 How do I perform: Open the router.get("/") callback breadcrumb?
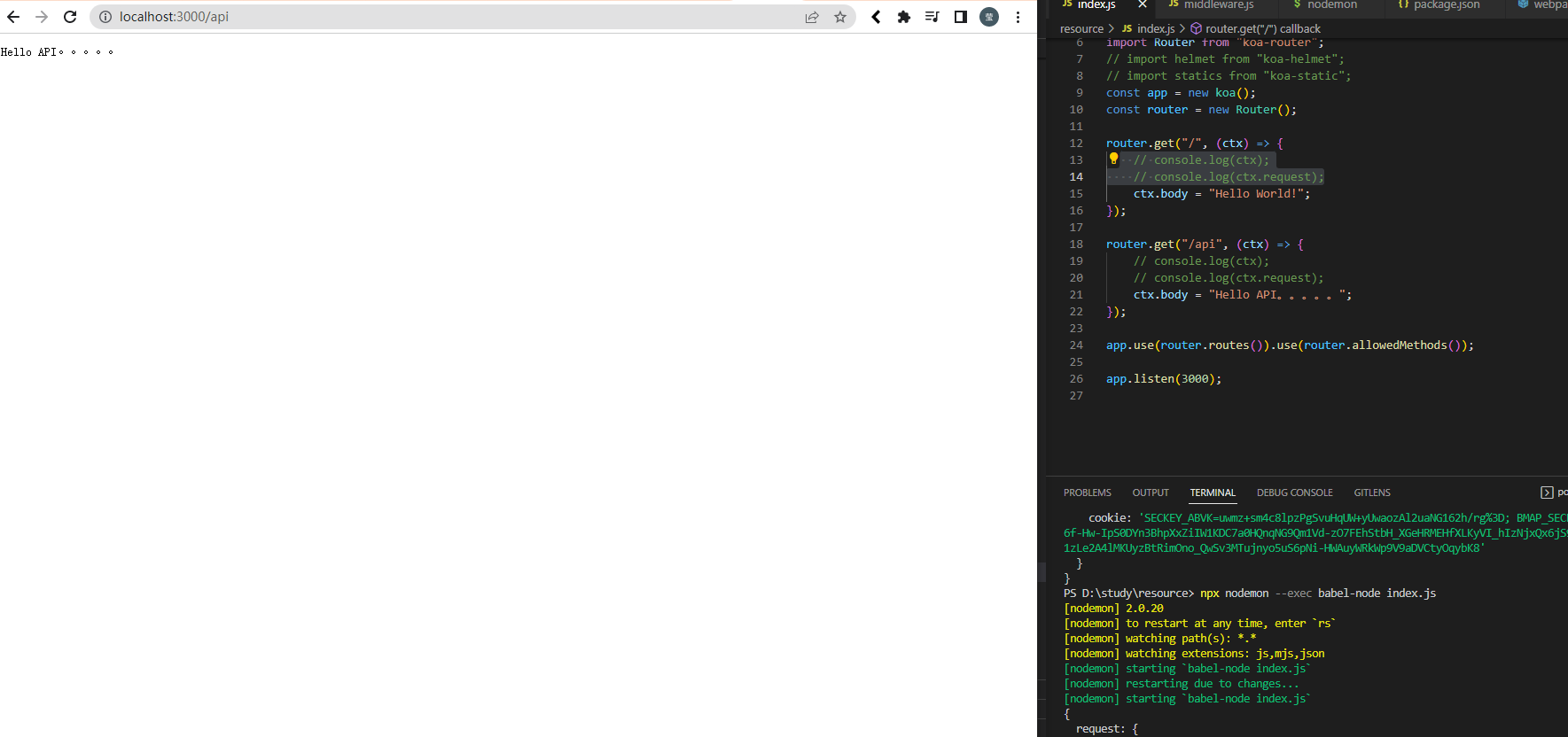(1255, 29)
